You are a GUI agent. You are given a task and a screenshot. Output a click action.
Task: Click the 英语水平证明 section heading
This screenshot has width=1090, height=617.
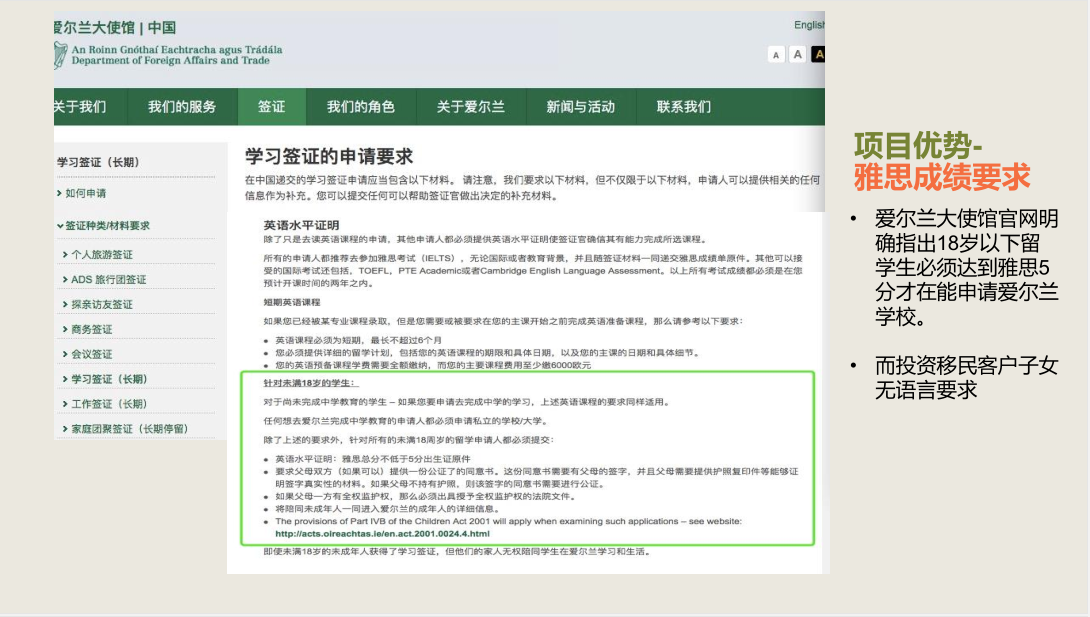coord(301,225)
